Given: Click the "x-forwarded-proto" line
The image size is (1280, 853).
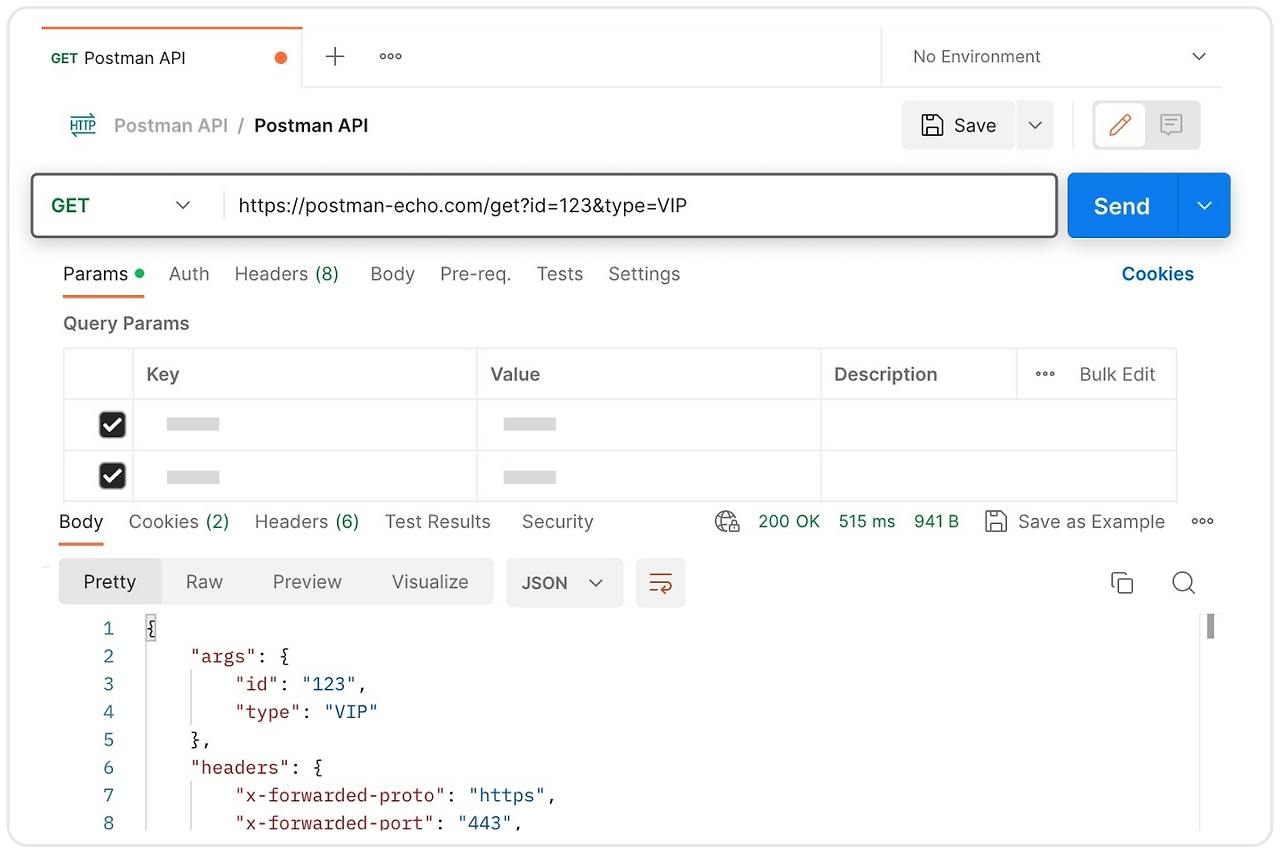Looking at the screenshot, I should pos(395,795).
